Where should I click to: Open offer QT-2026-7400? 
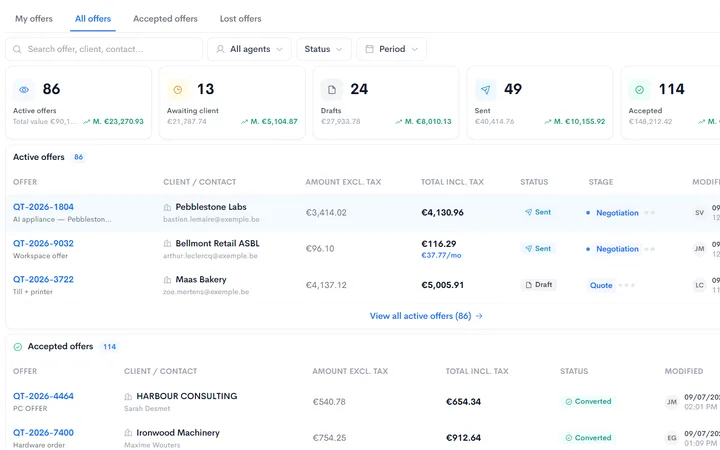click(x=43, y=433)
